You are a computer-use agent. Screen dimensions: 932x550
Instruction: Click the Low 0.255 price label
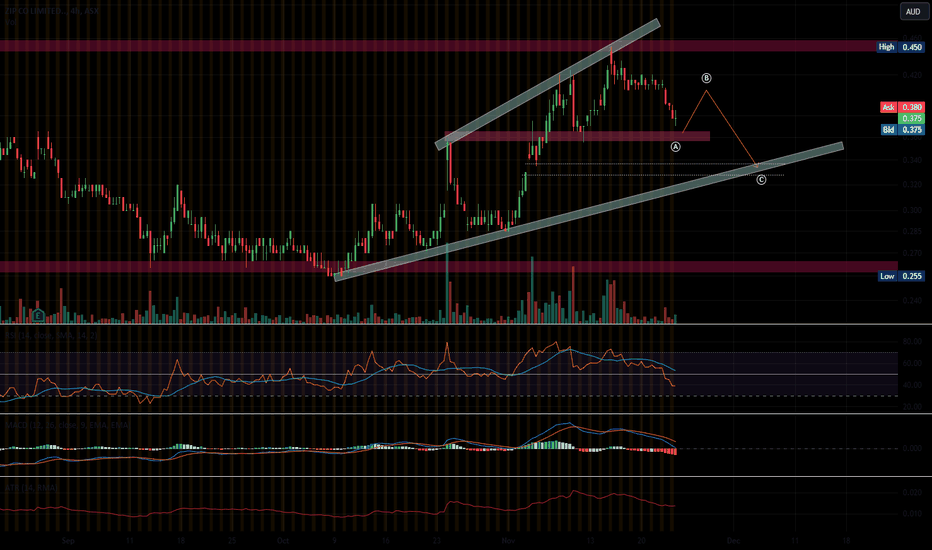click(900, 276)
